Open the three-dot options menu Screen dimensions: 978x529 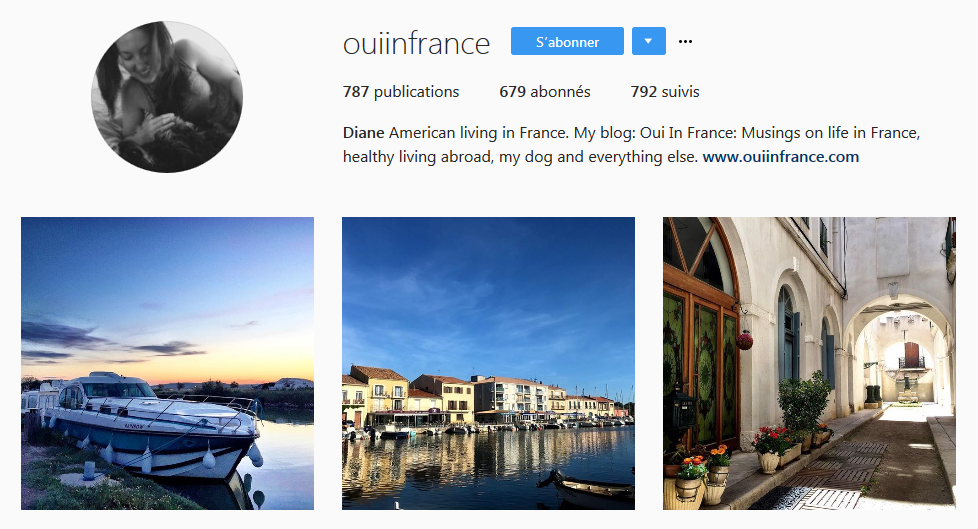click(x=685, y=41)
